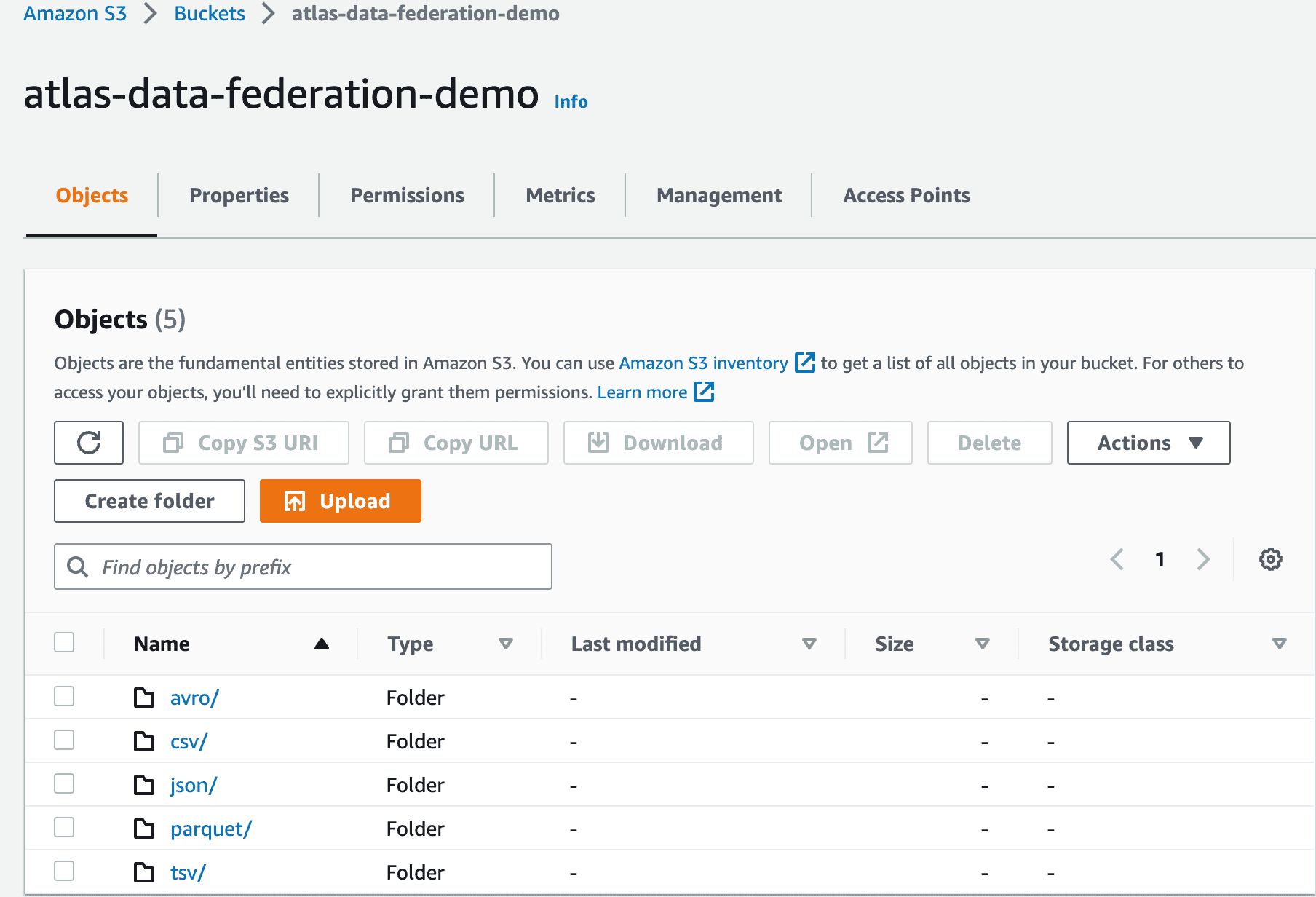Open the json/ folder link
Viewport: 1316px width, 897px height.
pyautogui.click(x=193, y=785)
